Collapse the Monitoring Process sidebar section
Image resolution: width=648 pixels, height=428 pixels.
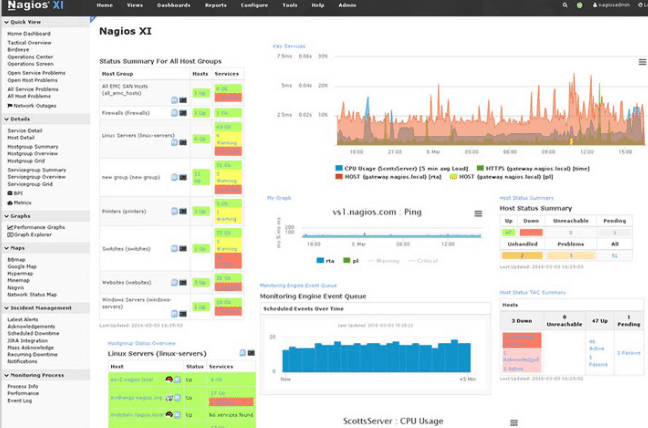(45, 376)
